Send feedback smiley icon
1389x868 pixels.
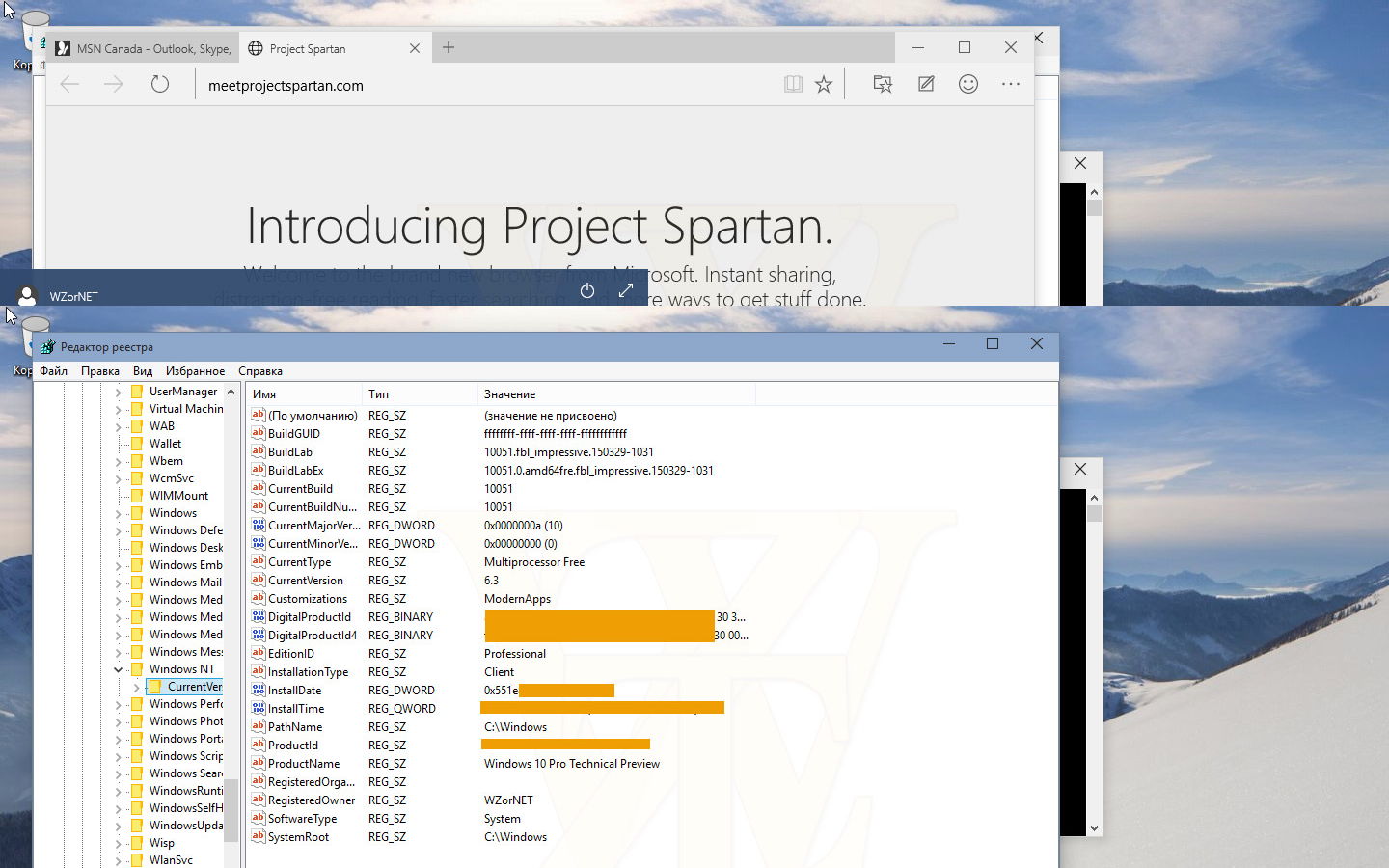click(x=968, y=85)
